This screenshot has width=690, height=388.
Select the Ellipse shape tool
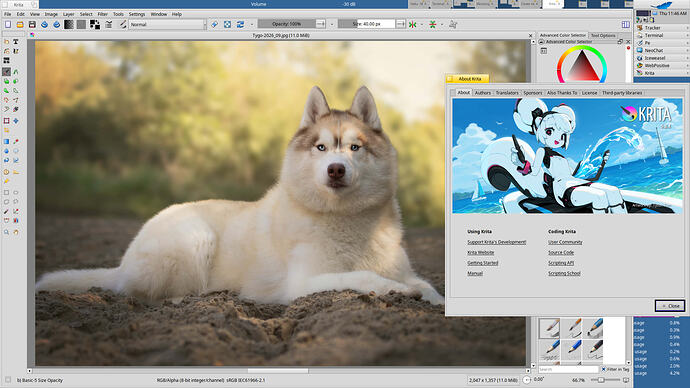(16, 81)
